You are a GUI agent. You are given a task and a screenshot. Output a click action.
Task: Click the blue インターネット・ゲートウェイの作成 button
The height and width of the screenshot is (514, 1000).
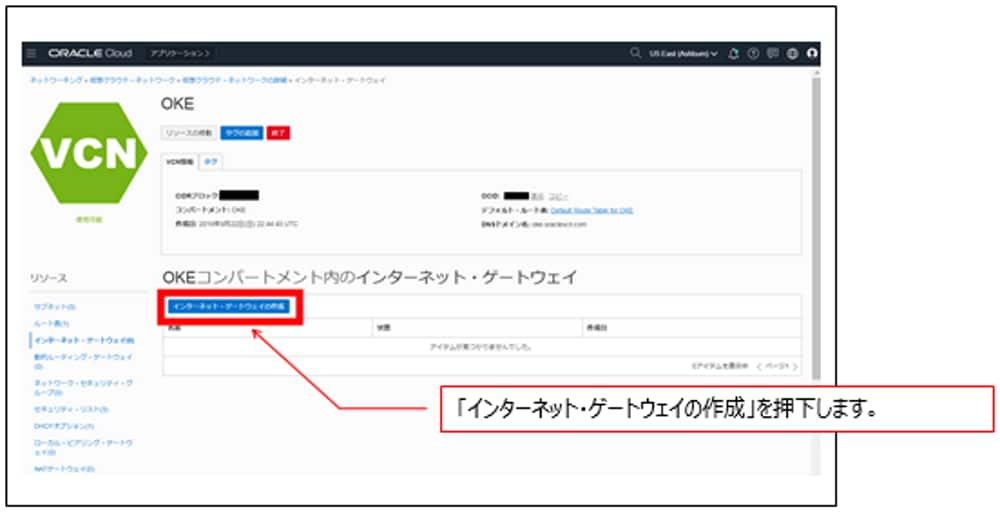(x=229, y=307)
